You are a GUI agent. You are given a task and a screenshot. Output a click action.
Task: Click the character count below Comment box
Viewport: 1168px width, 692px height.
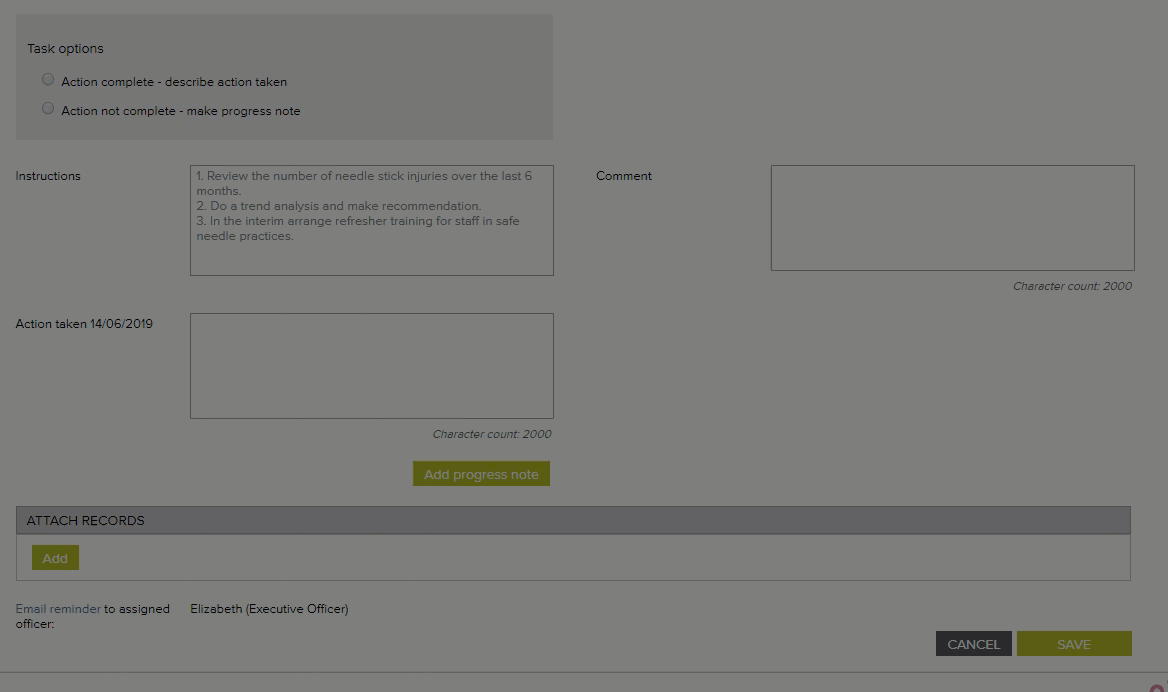click(1072, 286)
